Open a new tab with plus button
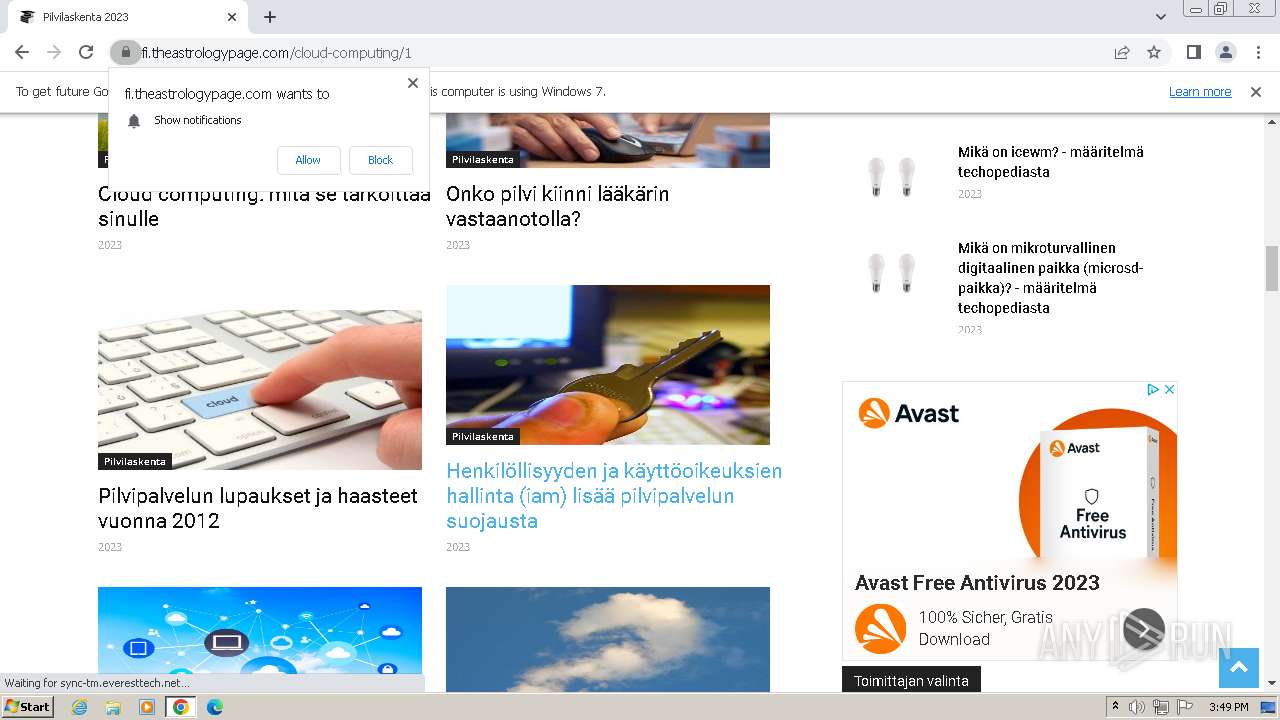Screen dimensions: 1280x720 (270, 17)
